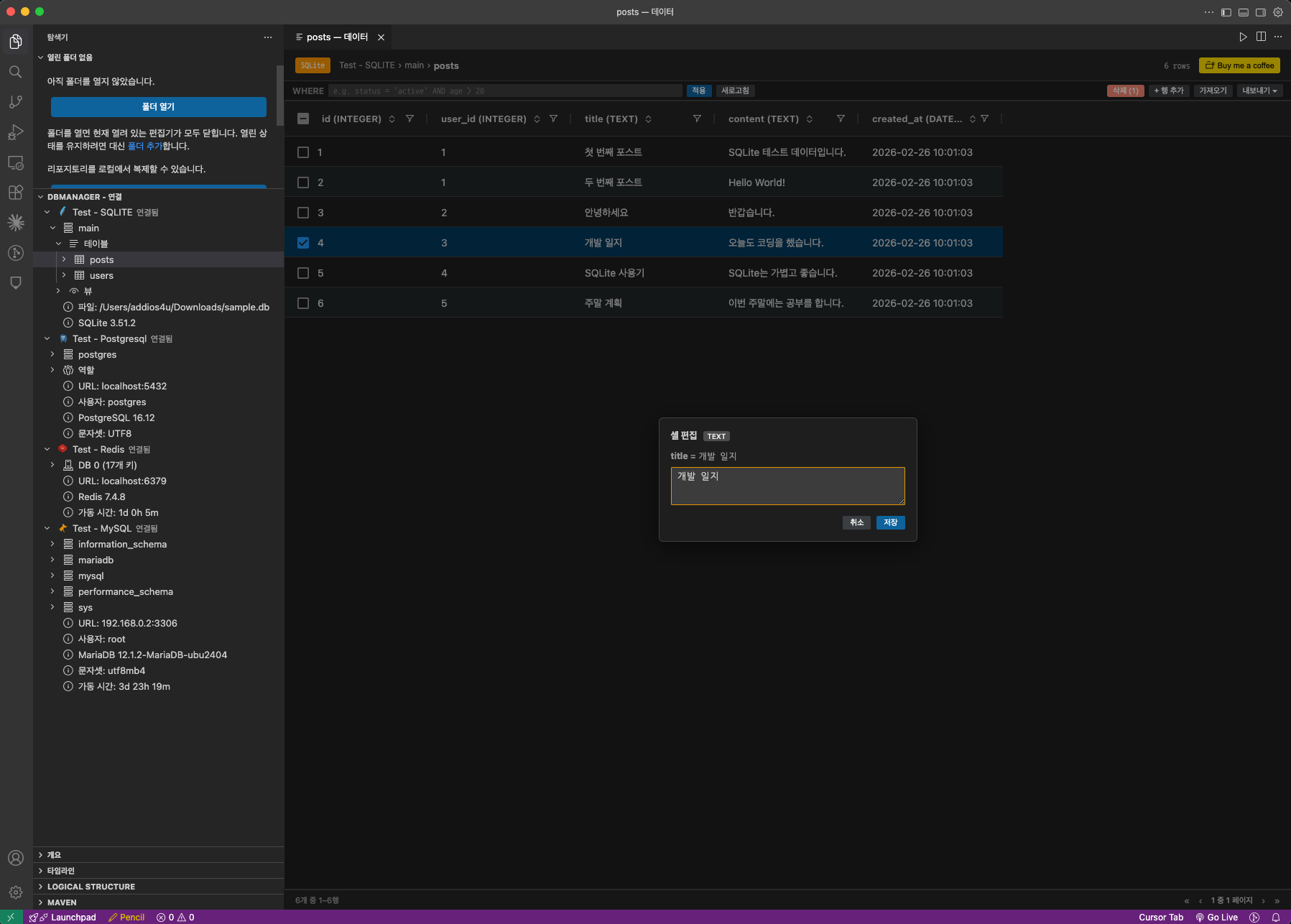Open the 내보내기 export dropdown
Screen dimensions: 1291x924
coord(1259,91)
